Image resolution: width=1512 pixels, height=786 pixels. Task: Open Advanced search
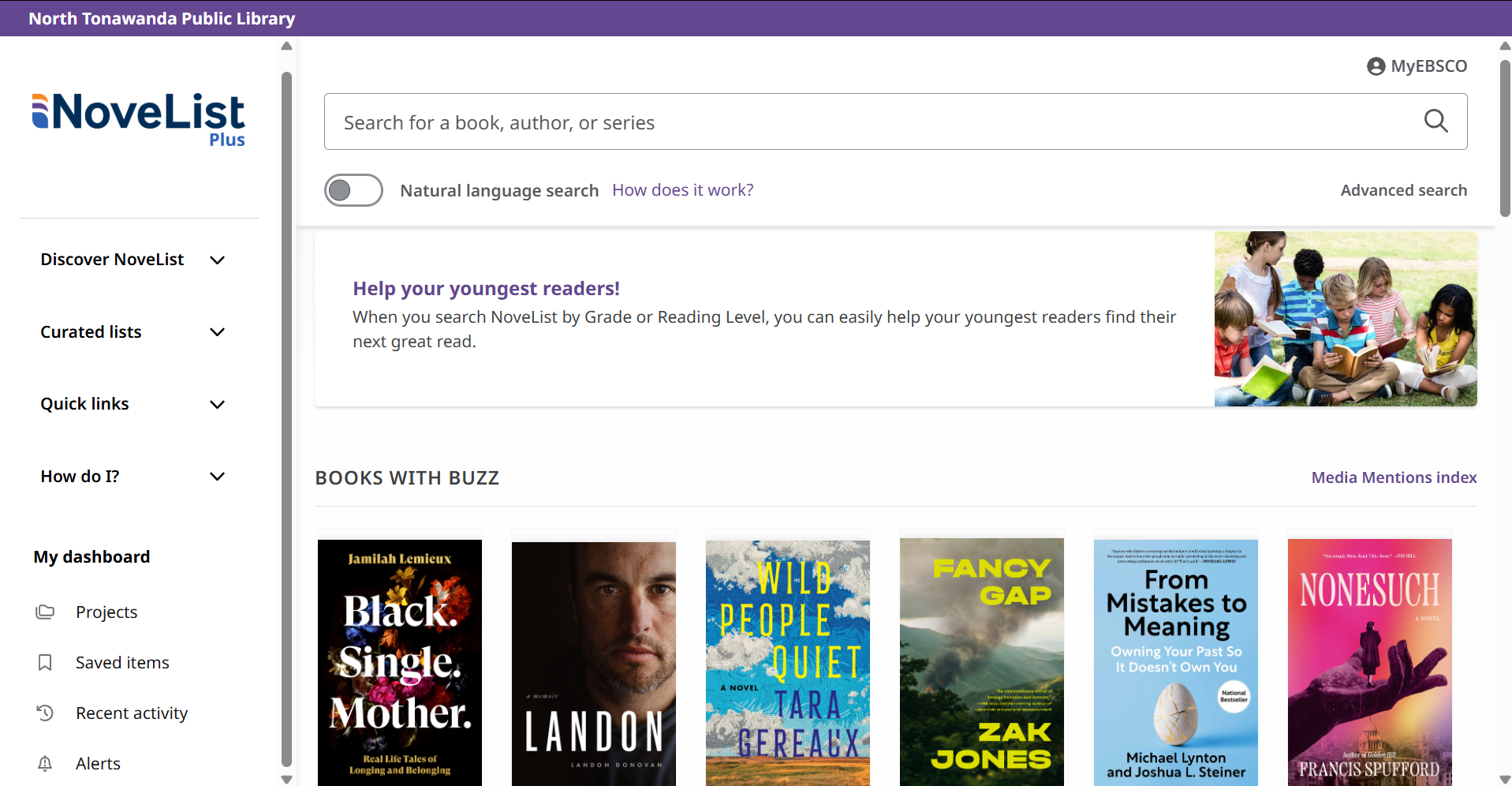coord(1403,190)
